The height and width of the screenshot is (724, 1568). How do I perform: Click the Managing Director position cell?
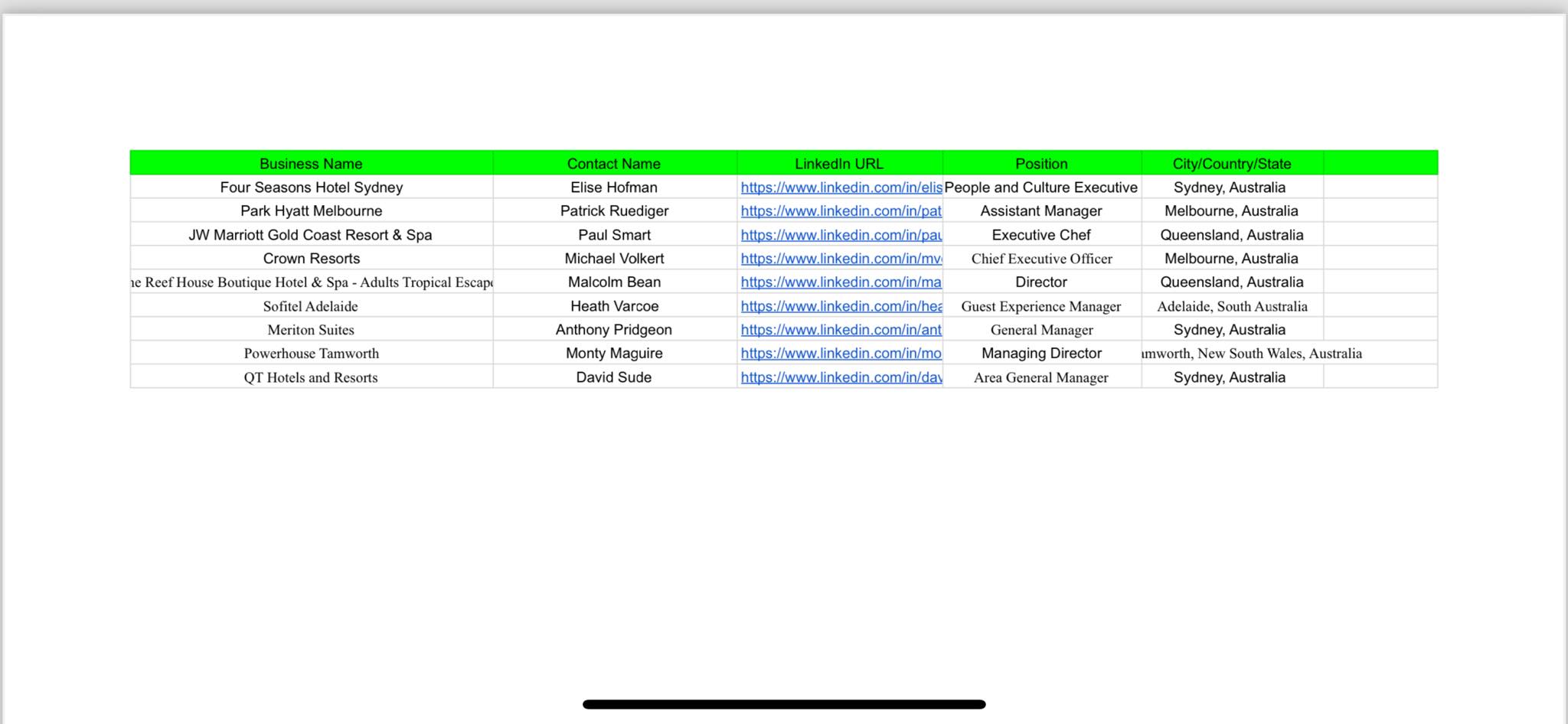click(x=1042, y=354)
